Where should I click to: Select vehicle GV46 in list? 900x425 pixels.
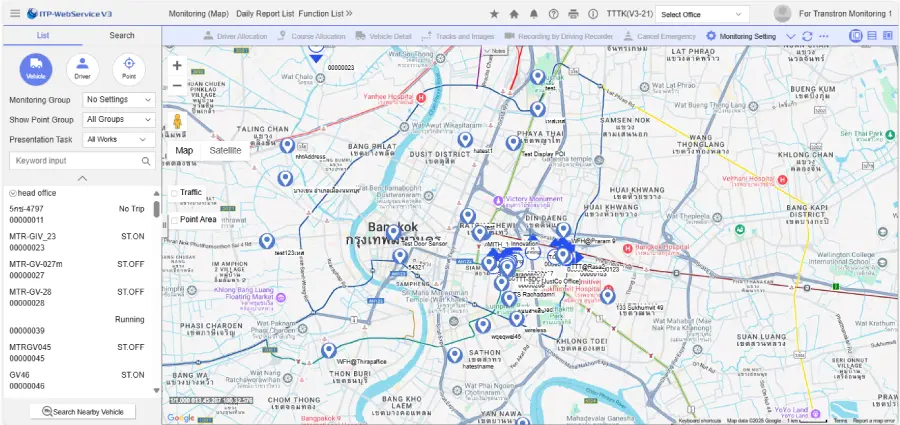click(x=77, y=380)
